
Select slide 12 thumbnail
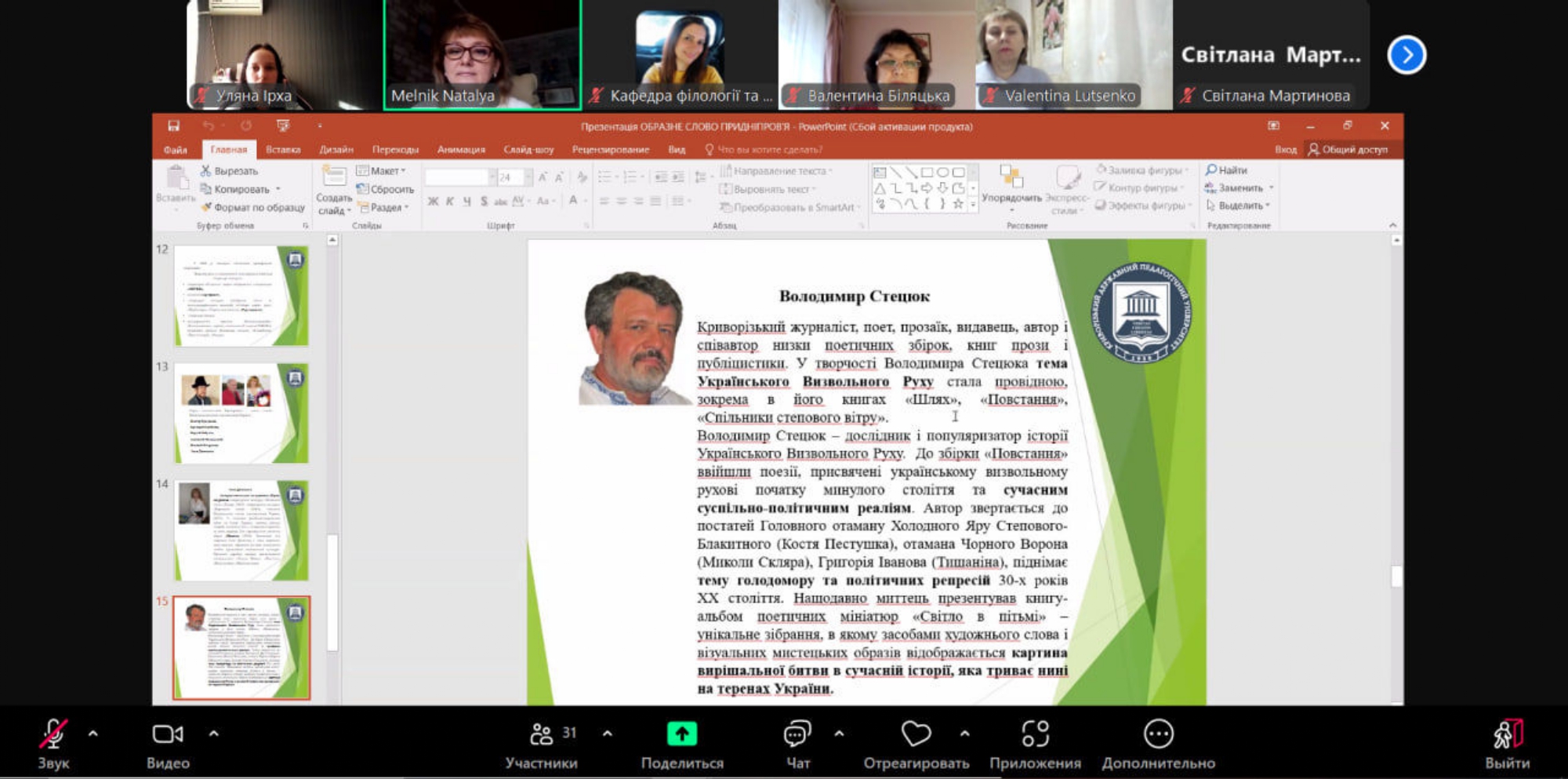coord(241,296)
